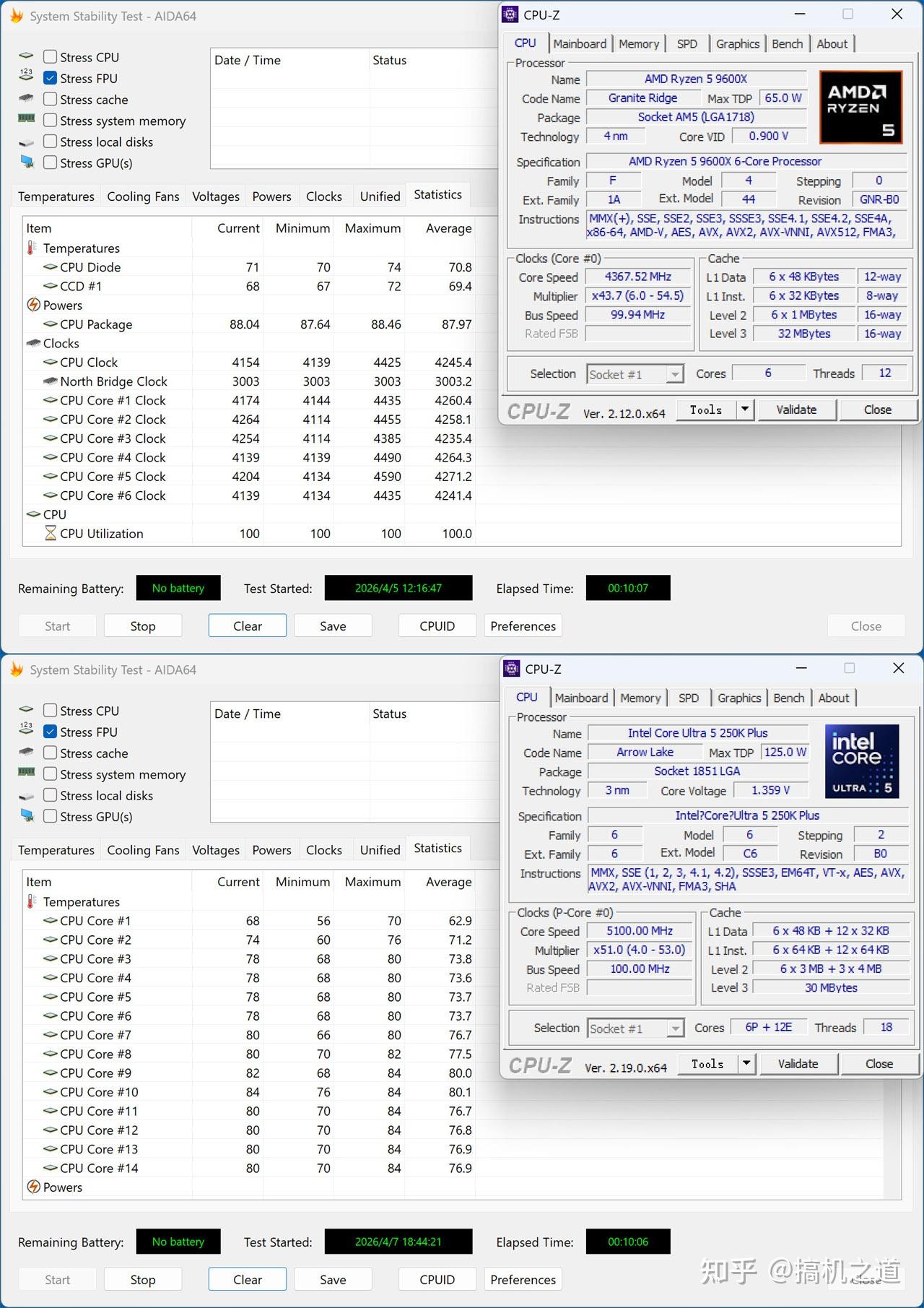The image size is (924, 1308).
Task: Select CPU Core #5 Clock row in top statistics
Action: click(x=249, y=477)
